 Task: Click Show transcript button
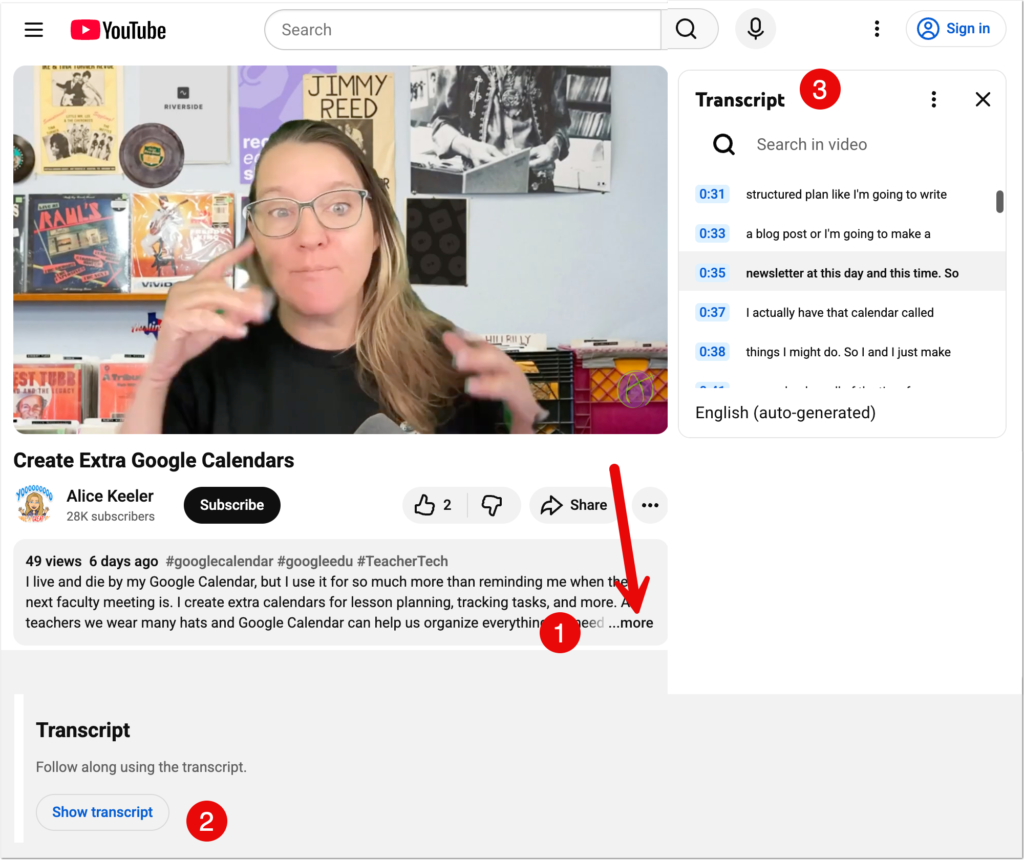pyautogui.click(x=102, y=812)
